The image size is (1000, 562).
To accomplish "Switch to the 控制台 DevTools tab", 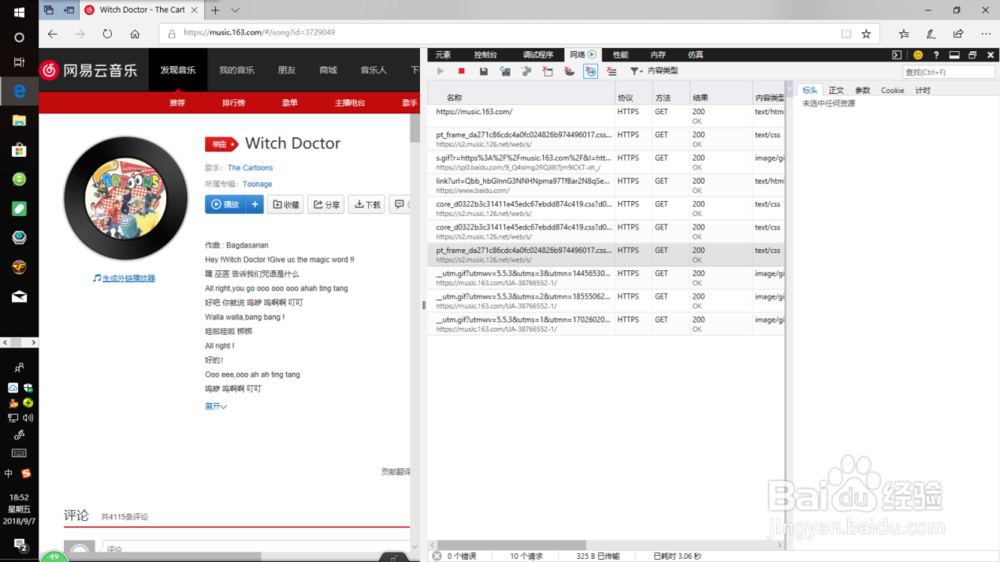I will pos(485,55).
